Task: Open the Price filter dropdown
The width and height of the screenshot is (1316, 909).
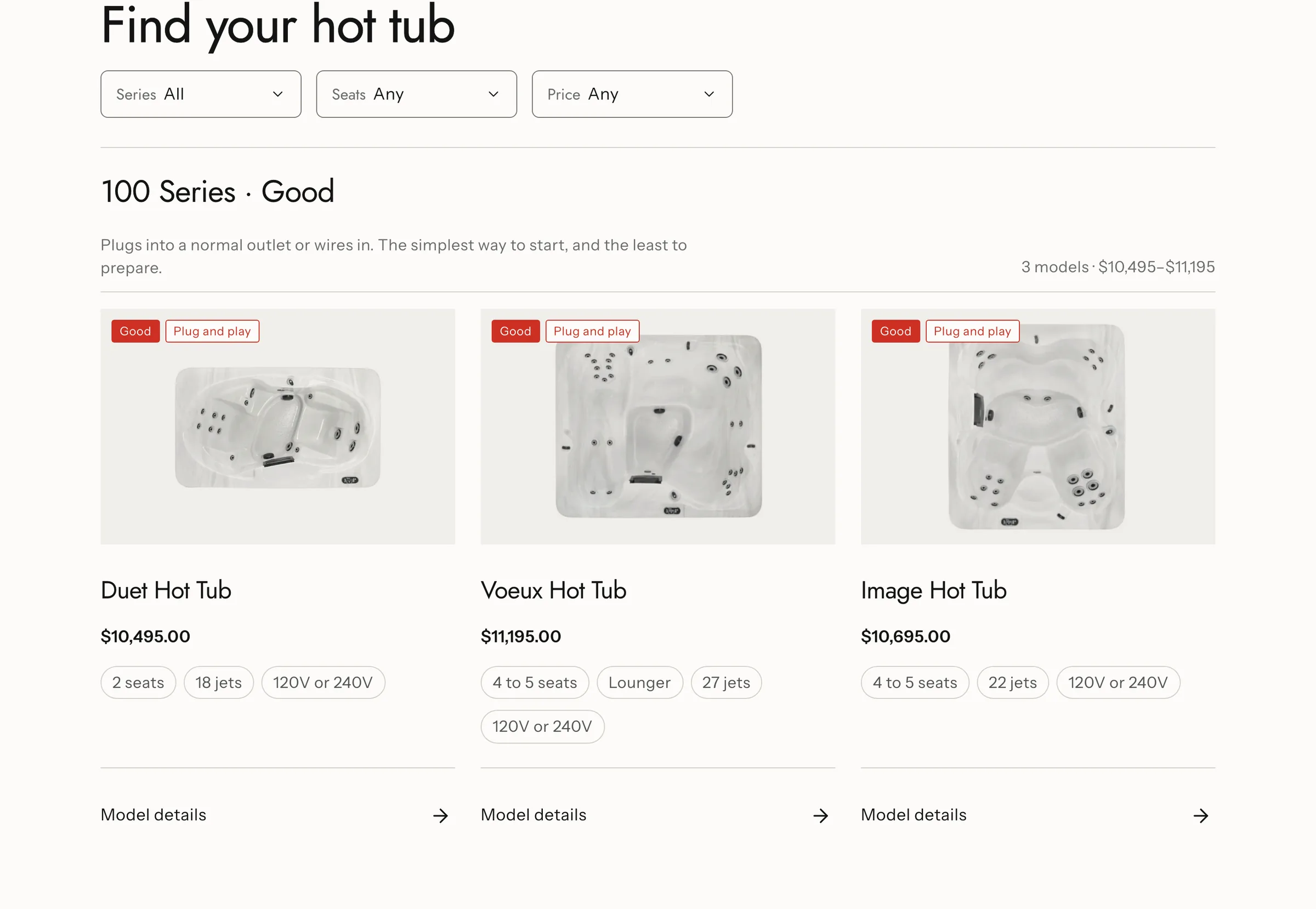Action: click(632, 94)
